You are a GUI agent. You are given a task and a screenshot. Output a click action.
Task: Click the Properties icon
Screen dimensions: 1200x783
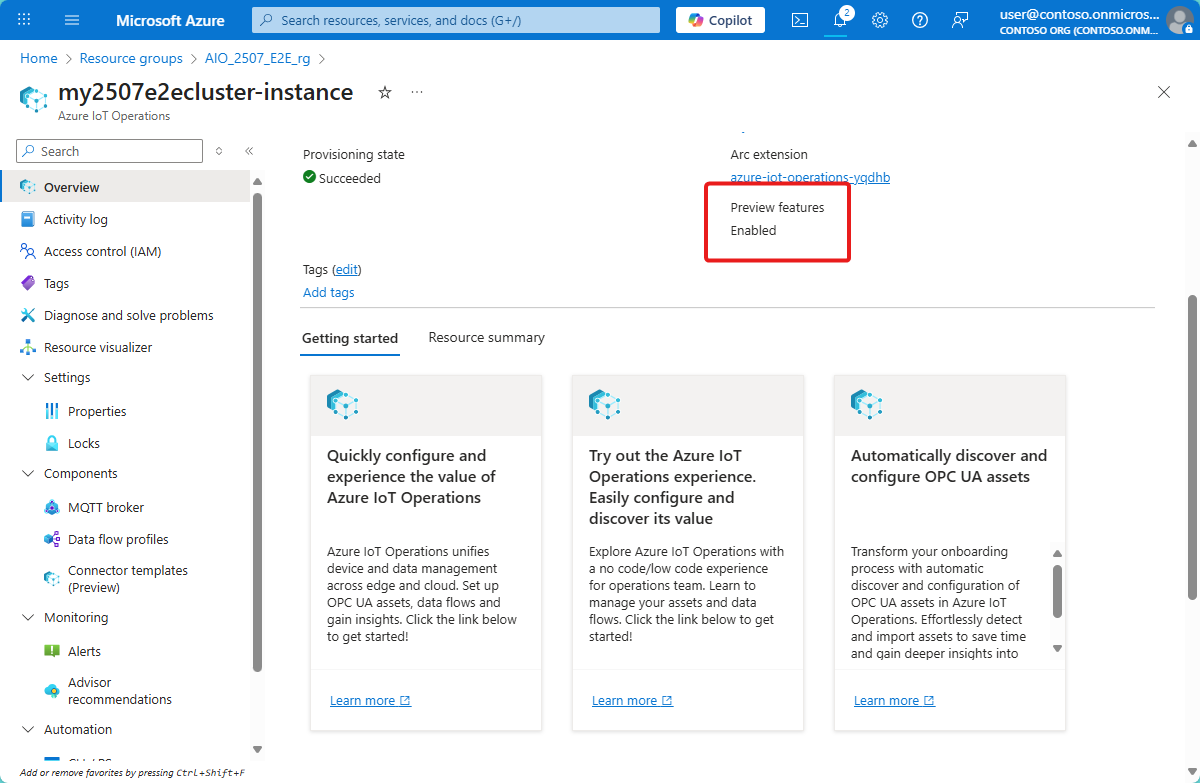(x=52, y=411)
